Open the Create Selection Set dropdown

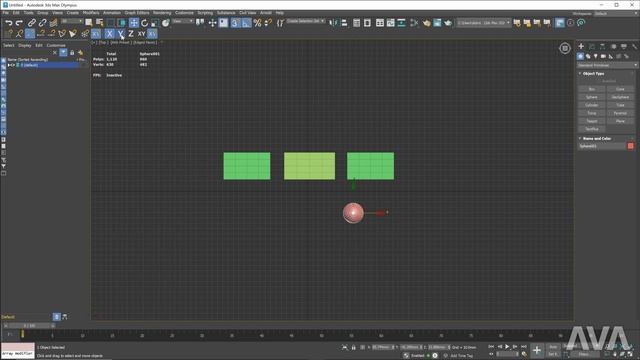tap(306, 21)
